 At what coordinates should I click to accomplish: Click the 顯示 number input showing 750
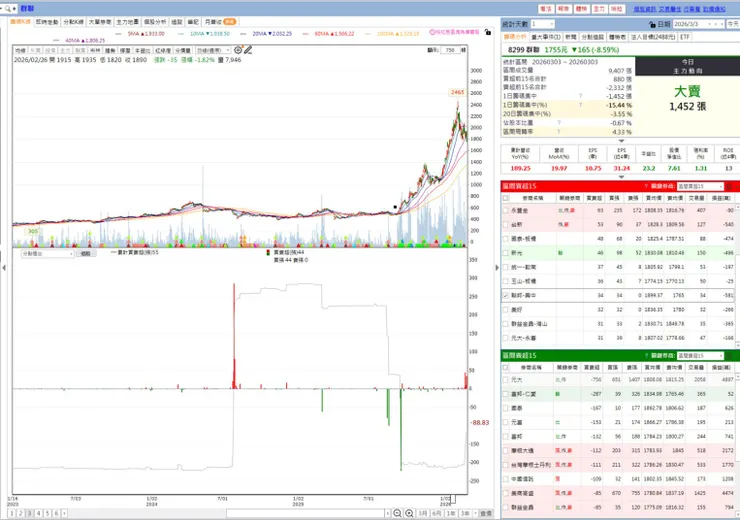(x=452, y=50)
